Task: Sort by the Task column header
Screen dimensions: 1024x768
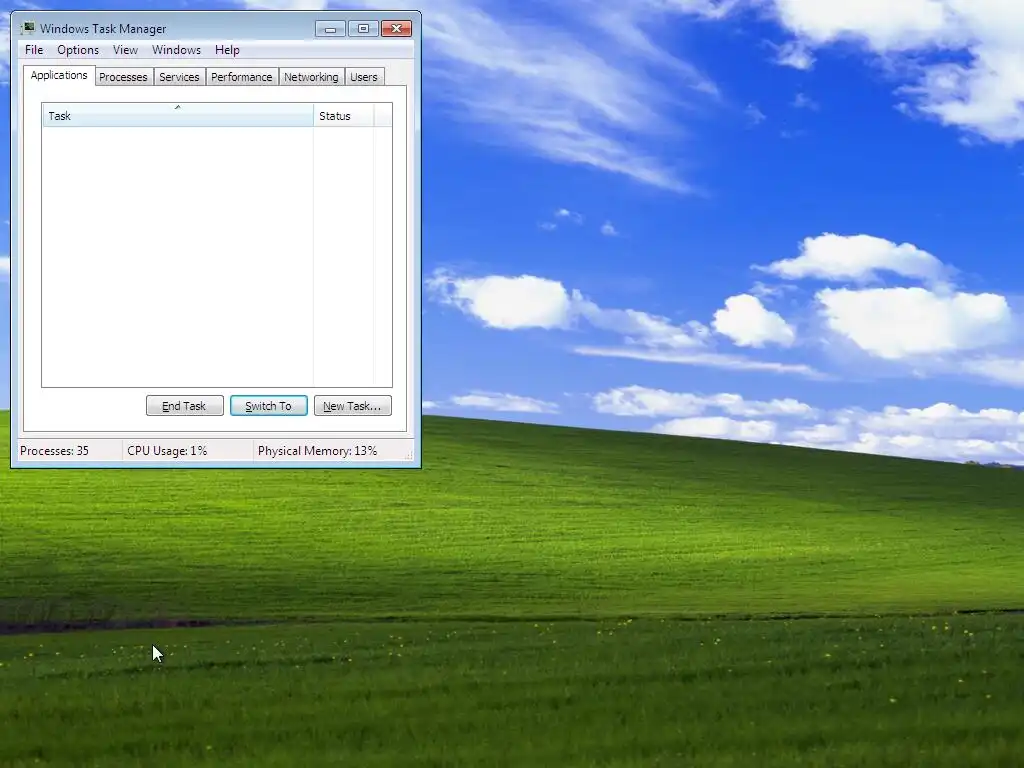Action: [178, 116]
